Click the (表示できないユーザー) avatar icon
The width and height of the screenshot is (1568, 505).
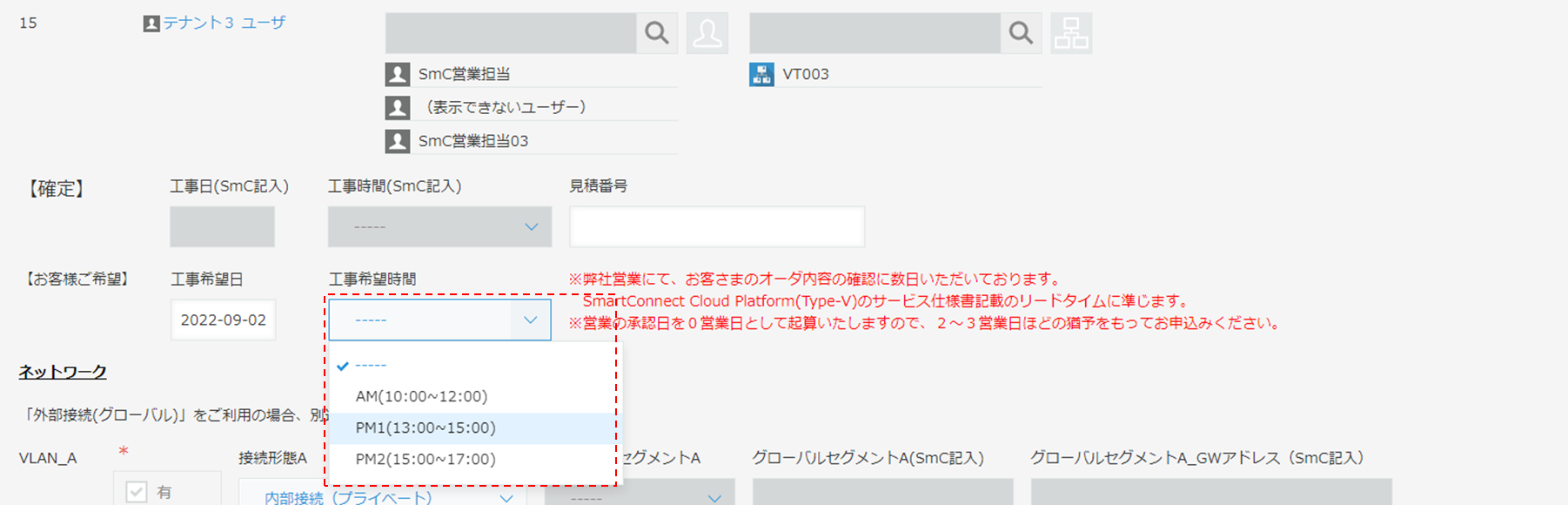click(x=398, y=107)
